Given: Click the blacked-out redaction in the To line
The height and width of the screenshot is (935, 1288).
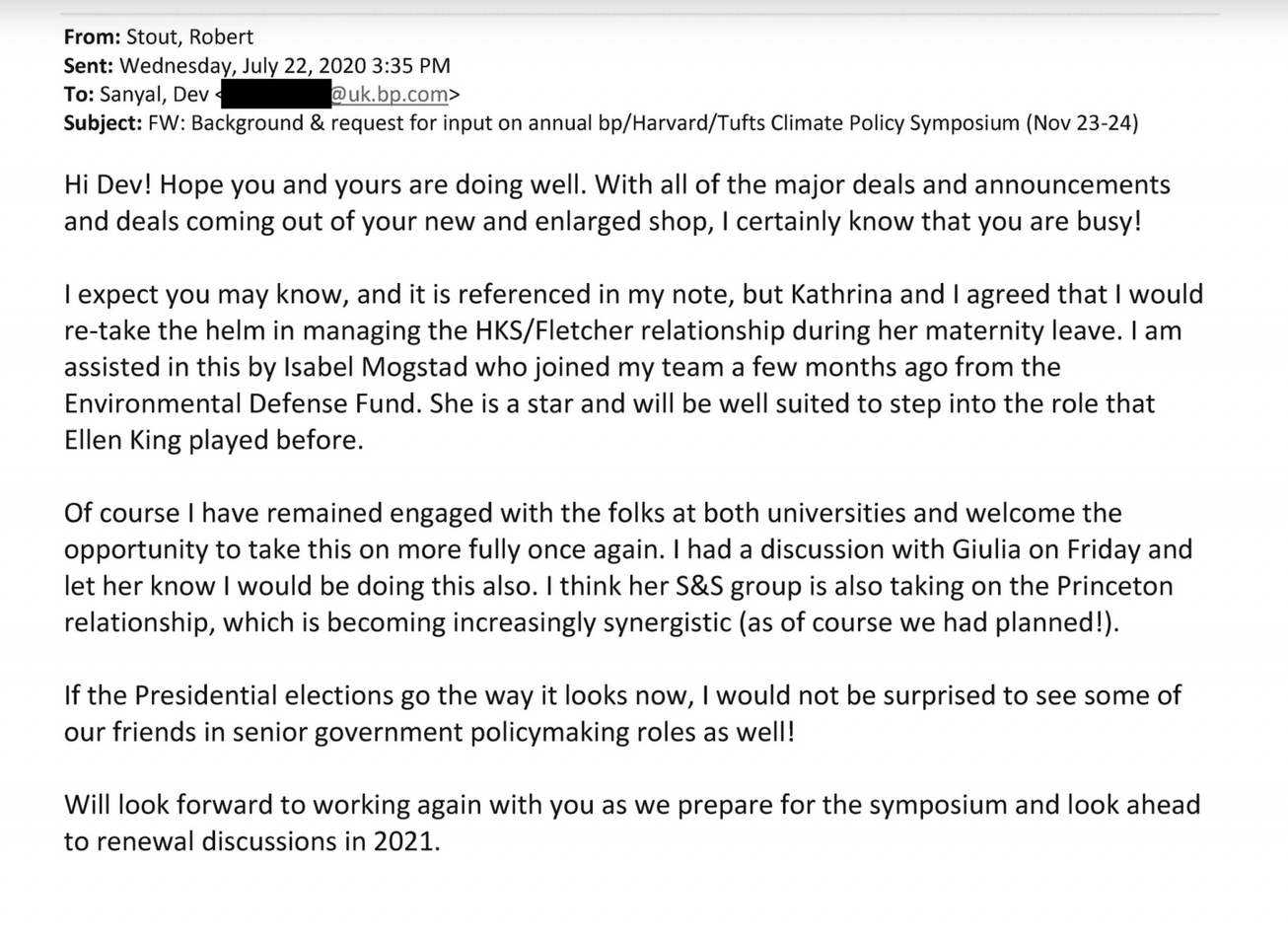Looking at the screenshot, I should [x=274, y=95].
